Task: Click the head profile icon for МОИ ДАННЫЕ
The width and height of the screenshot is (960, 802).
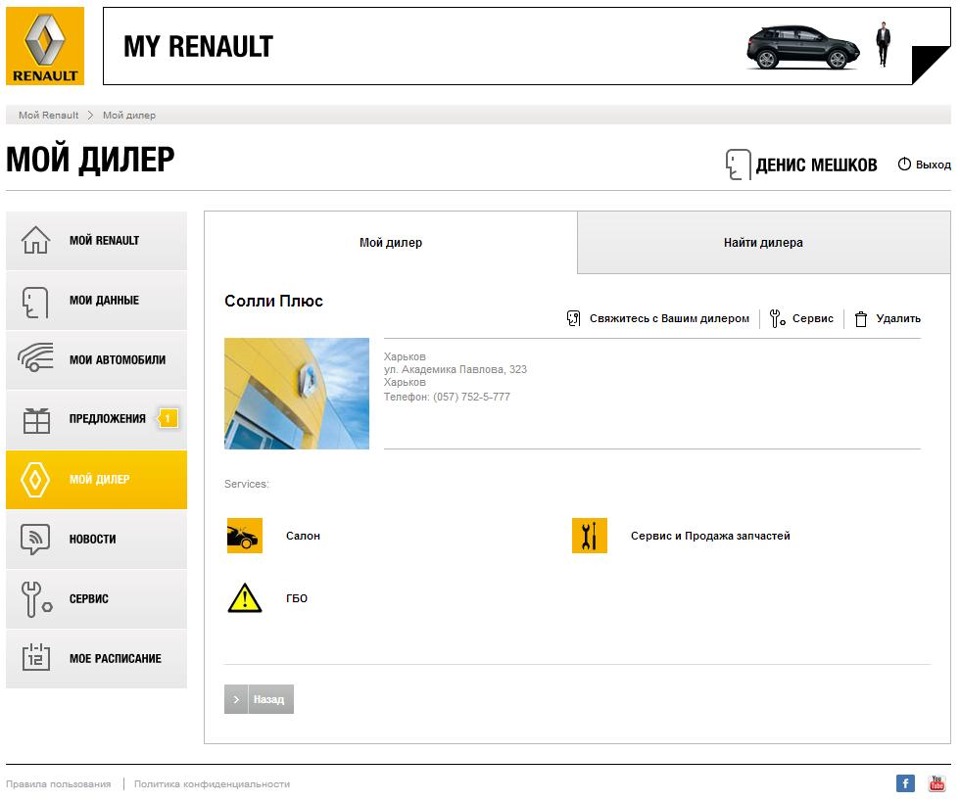Action: pos(35,302)
